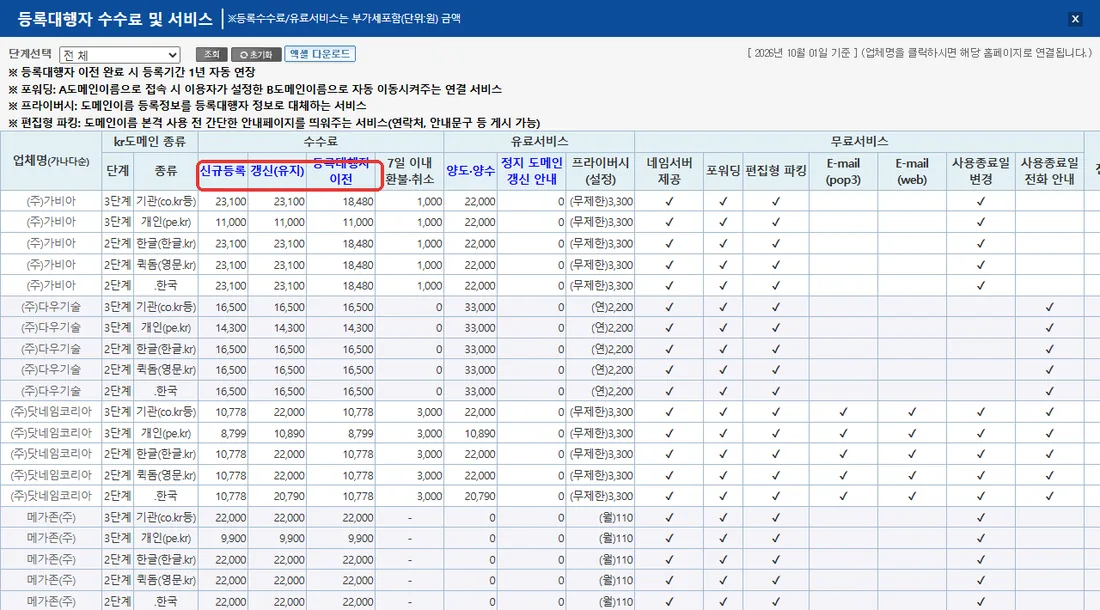Open (주)닷네임코리아 link in 기관(co.kr등) row
The height and width of the screenshot is (610, 1100).
(x=51, y=412)
